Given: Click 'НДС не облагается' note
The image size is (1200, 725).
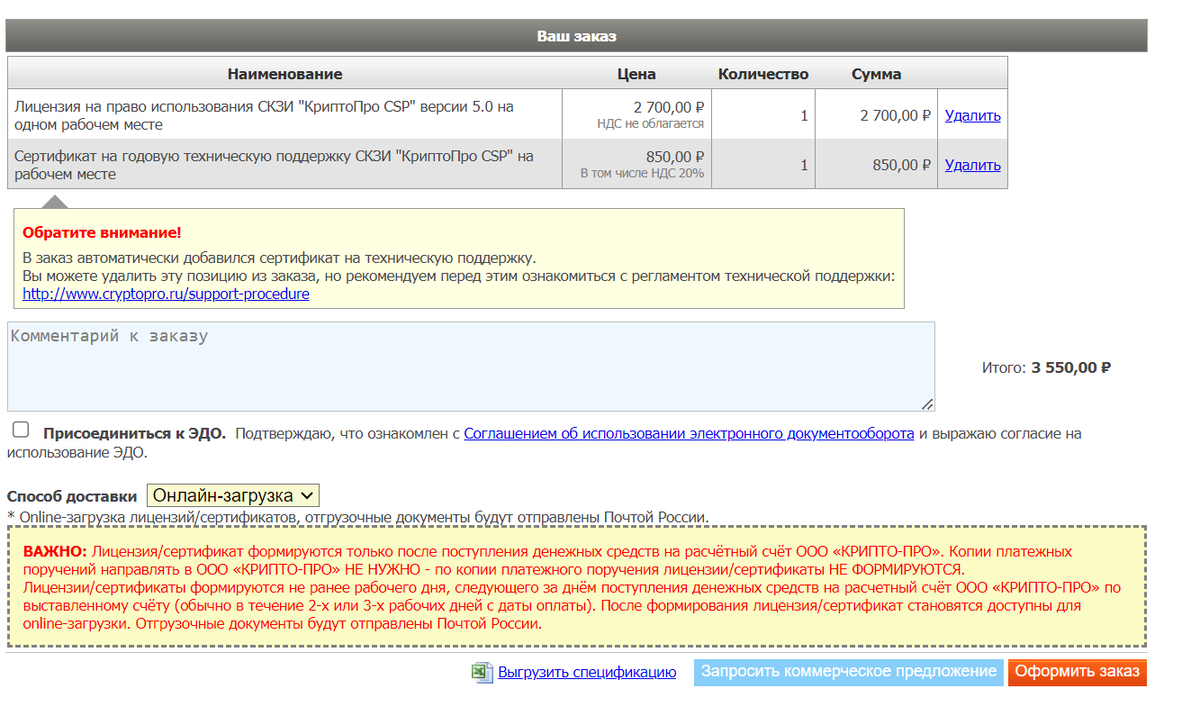Looking at the screenshot, I should click(650, 124).
